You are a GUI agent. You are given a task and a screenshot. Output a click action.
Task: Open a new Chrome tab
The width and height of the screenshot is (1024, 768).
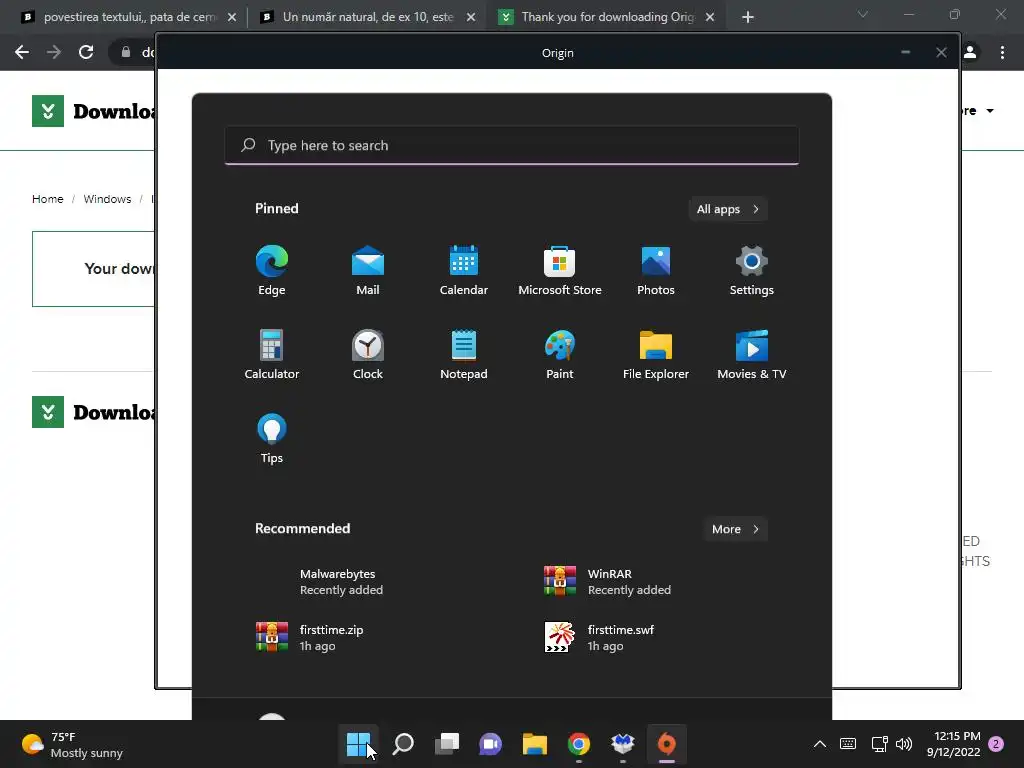point(748,17)
